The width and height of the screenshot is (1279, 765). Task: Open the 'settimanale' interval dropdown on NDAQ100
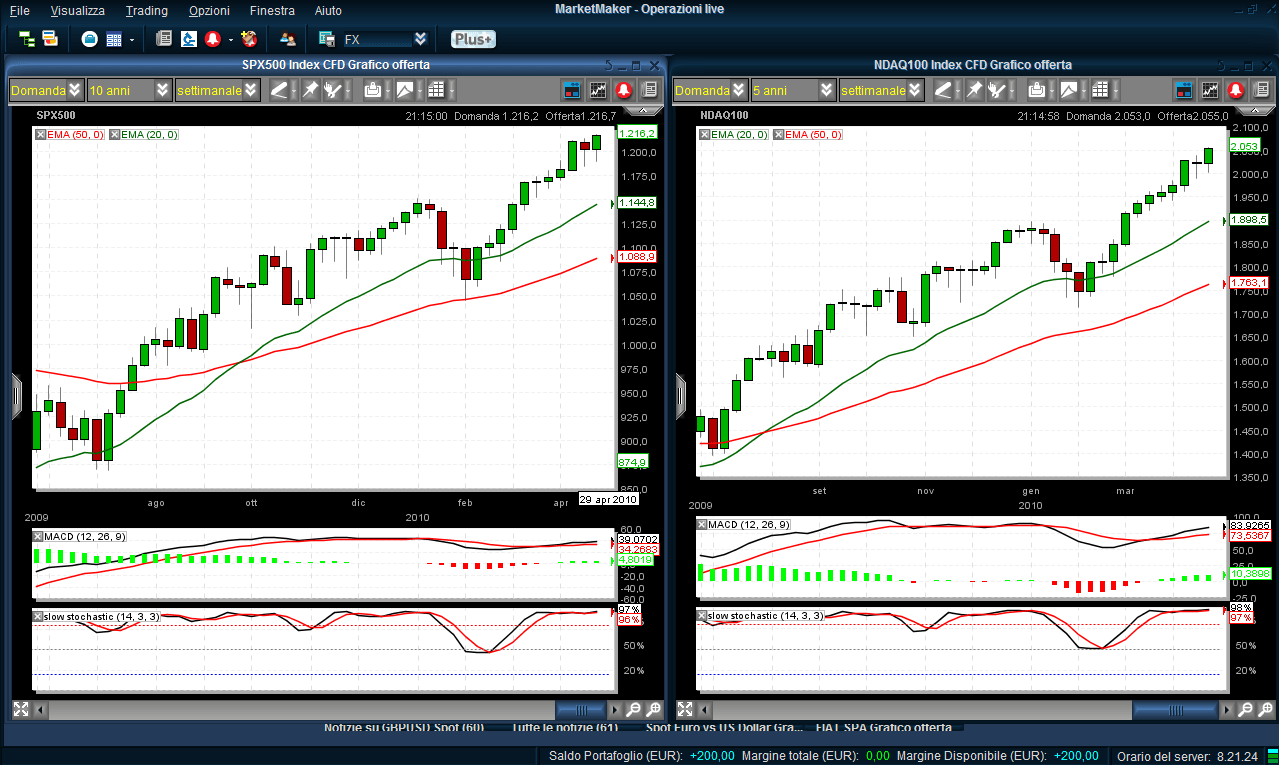pos(915,90)
